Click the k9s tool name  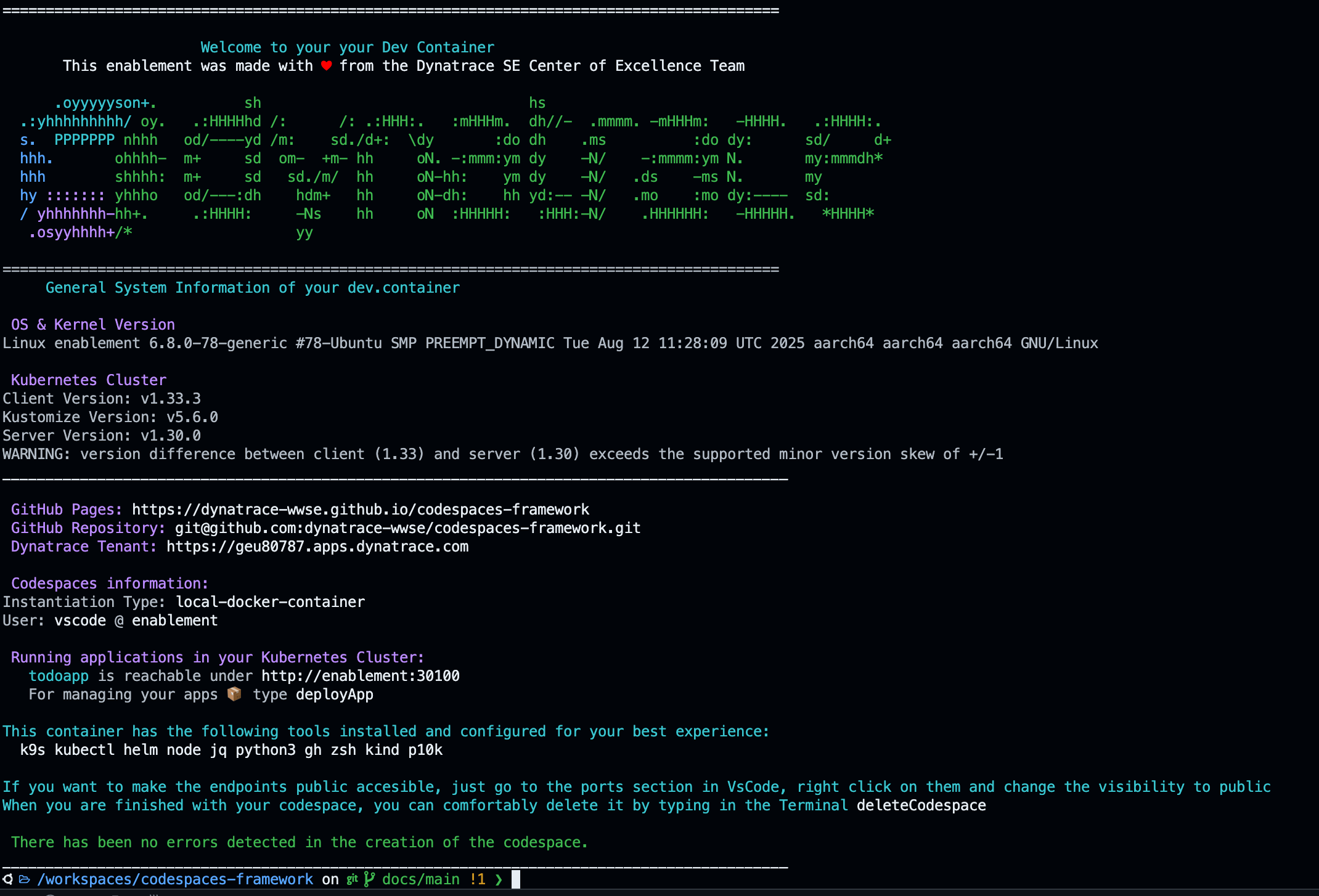(x=33, y=750)
